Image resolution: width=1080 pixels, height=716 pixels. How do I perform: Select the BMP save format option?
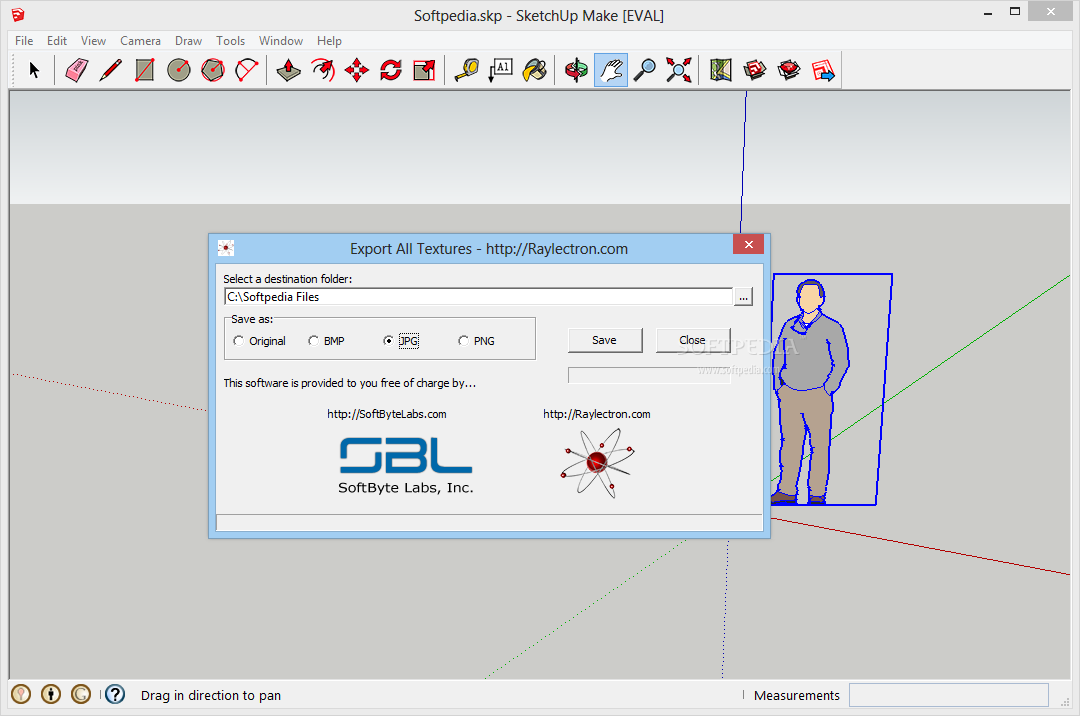coord(326,341)
